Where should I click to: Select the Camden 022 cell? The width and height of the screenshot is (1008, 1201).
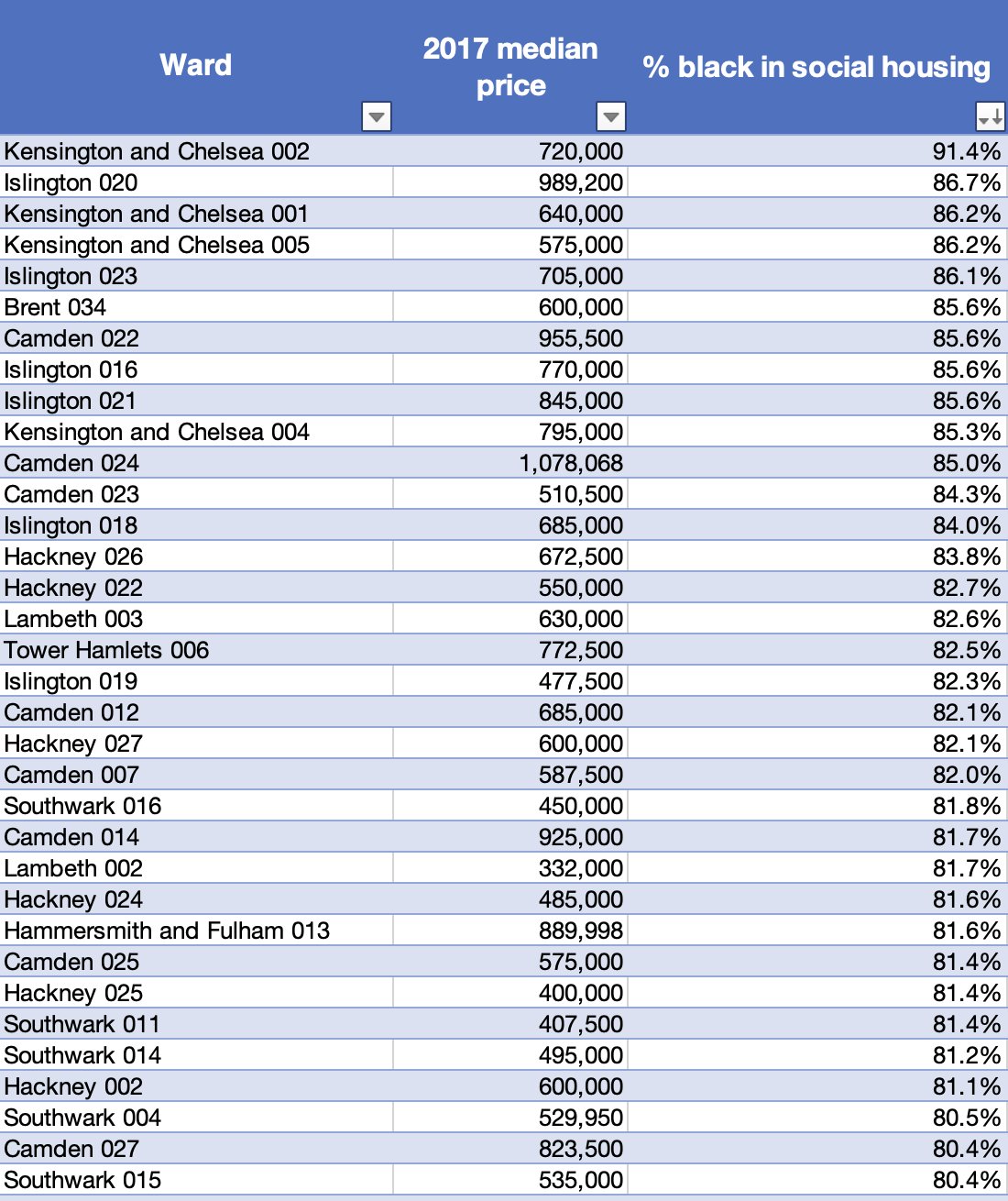click(196, 338)
